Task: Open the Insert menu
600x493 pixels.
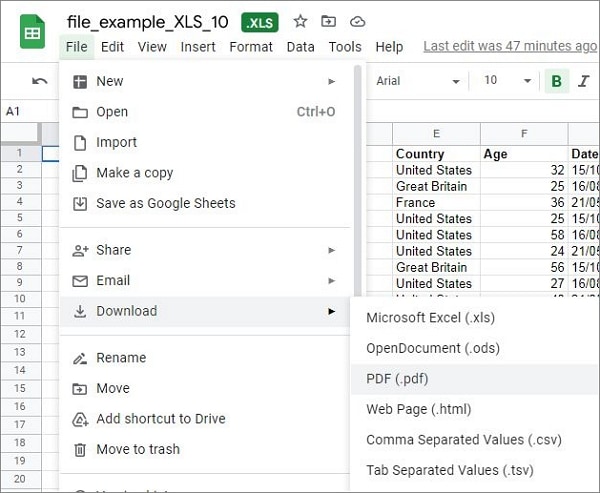Action: pos(198,46)
